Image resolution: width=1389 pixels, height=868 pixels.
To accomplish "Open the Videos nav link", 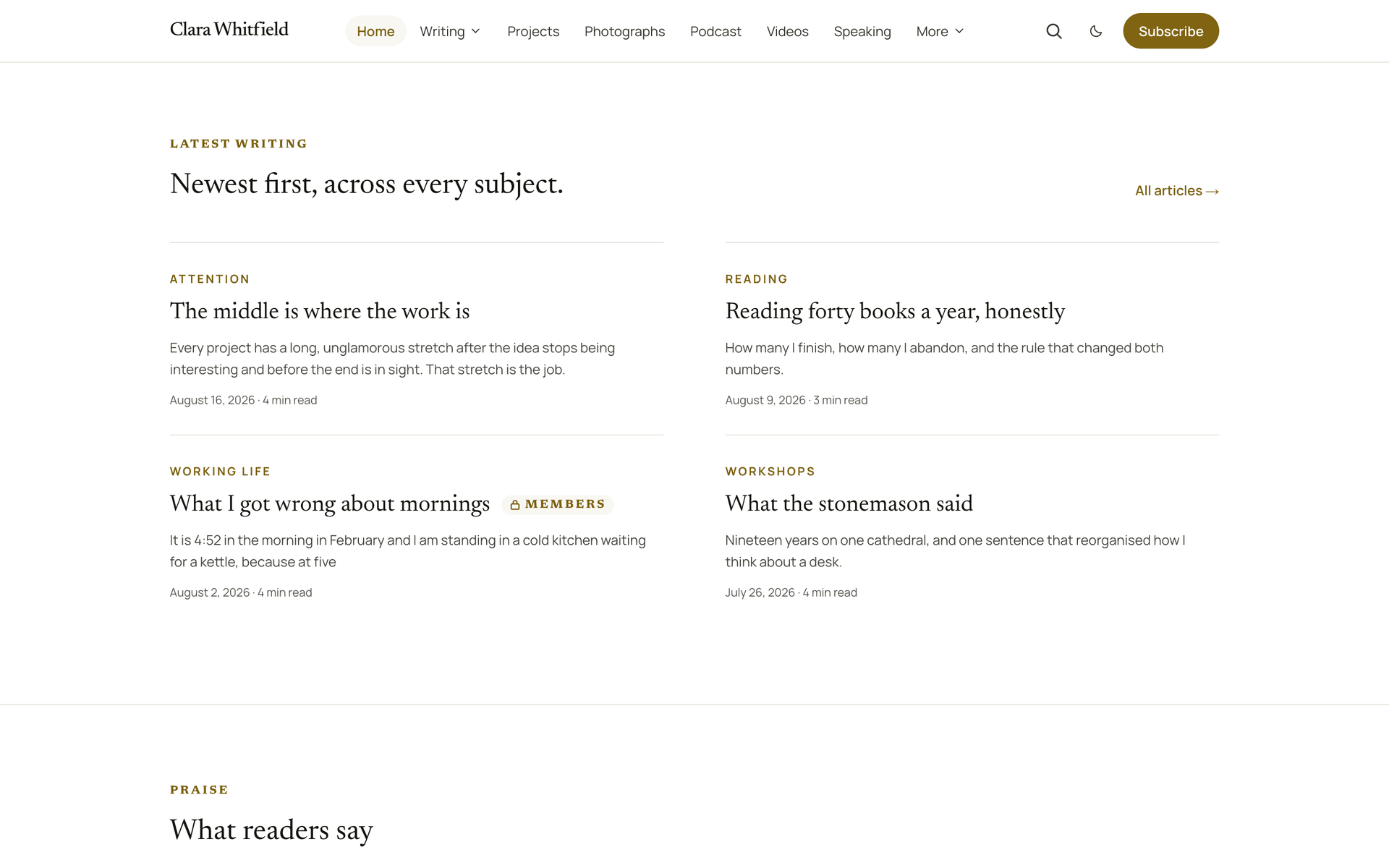I will point(787,31).
